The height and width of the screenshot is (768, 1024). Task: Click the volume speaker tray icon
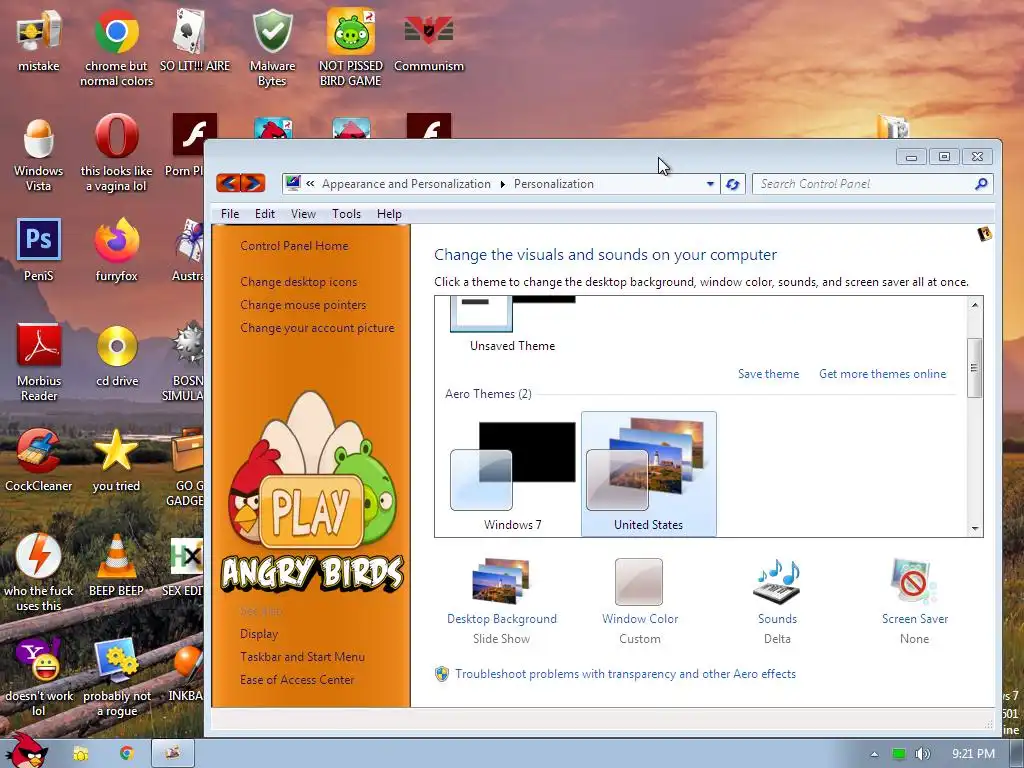pyautogui.click(x=923, y=754)
